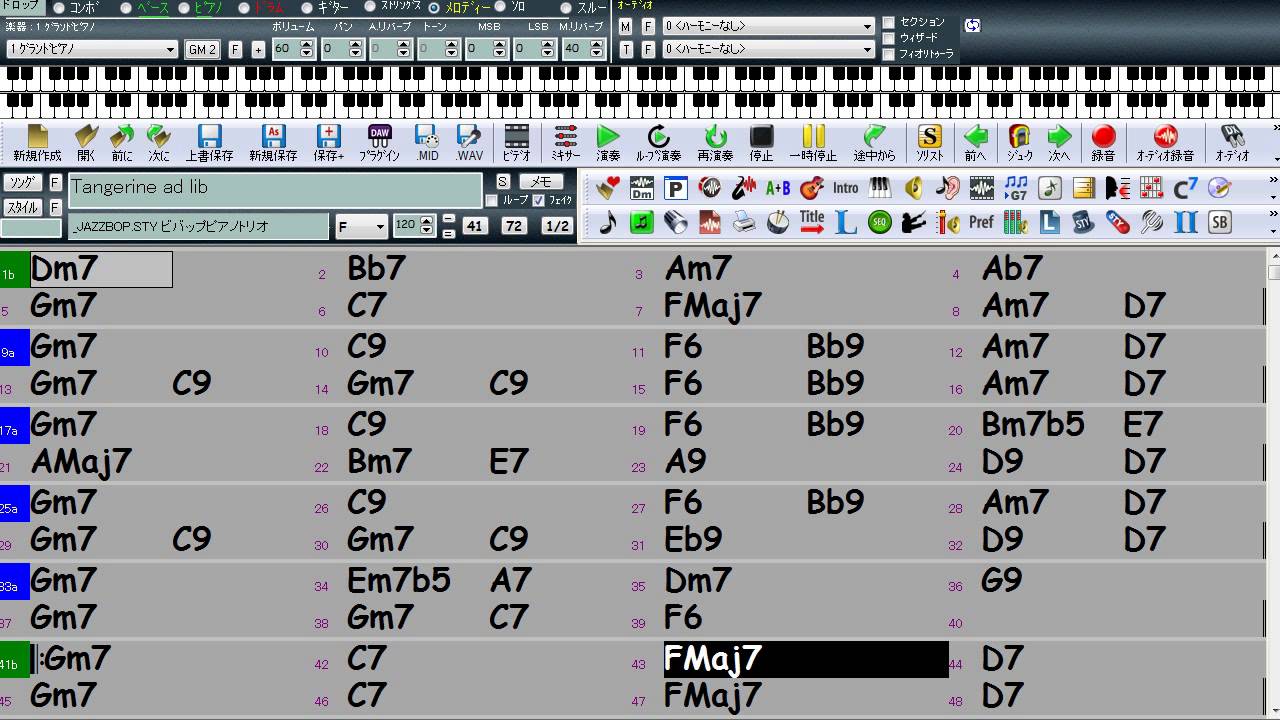Viewport: 1280px width, 720px height.
Task: Select the ベース track radio button
Action: tap(126, 8)
